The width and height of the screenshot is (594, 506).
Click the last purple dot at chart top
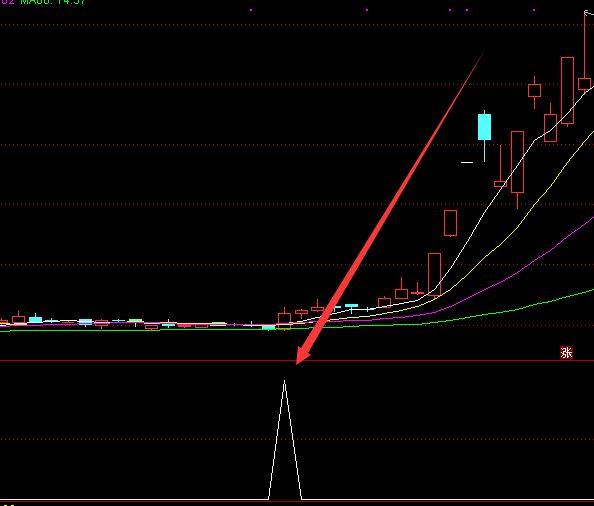pos(534,10)
